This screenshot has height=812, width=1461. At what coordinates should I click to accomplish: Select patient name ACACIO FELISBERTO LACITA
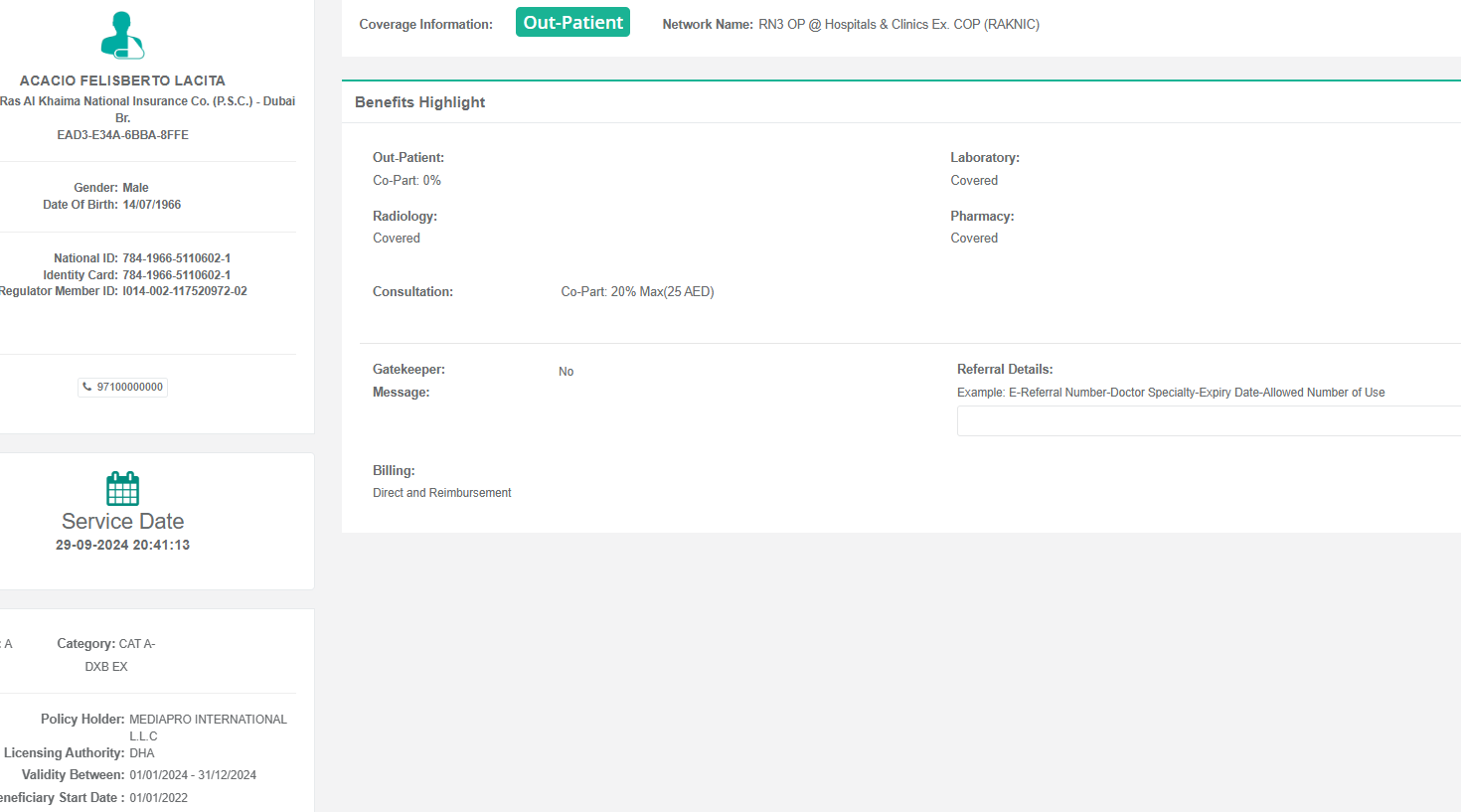(x=122, y=81)
